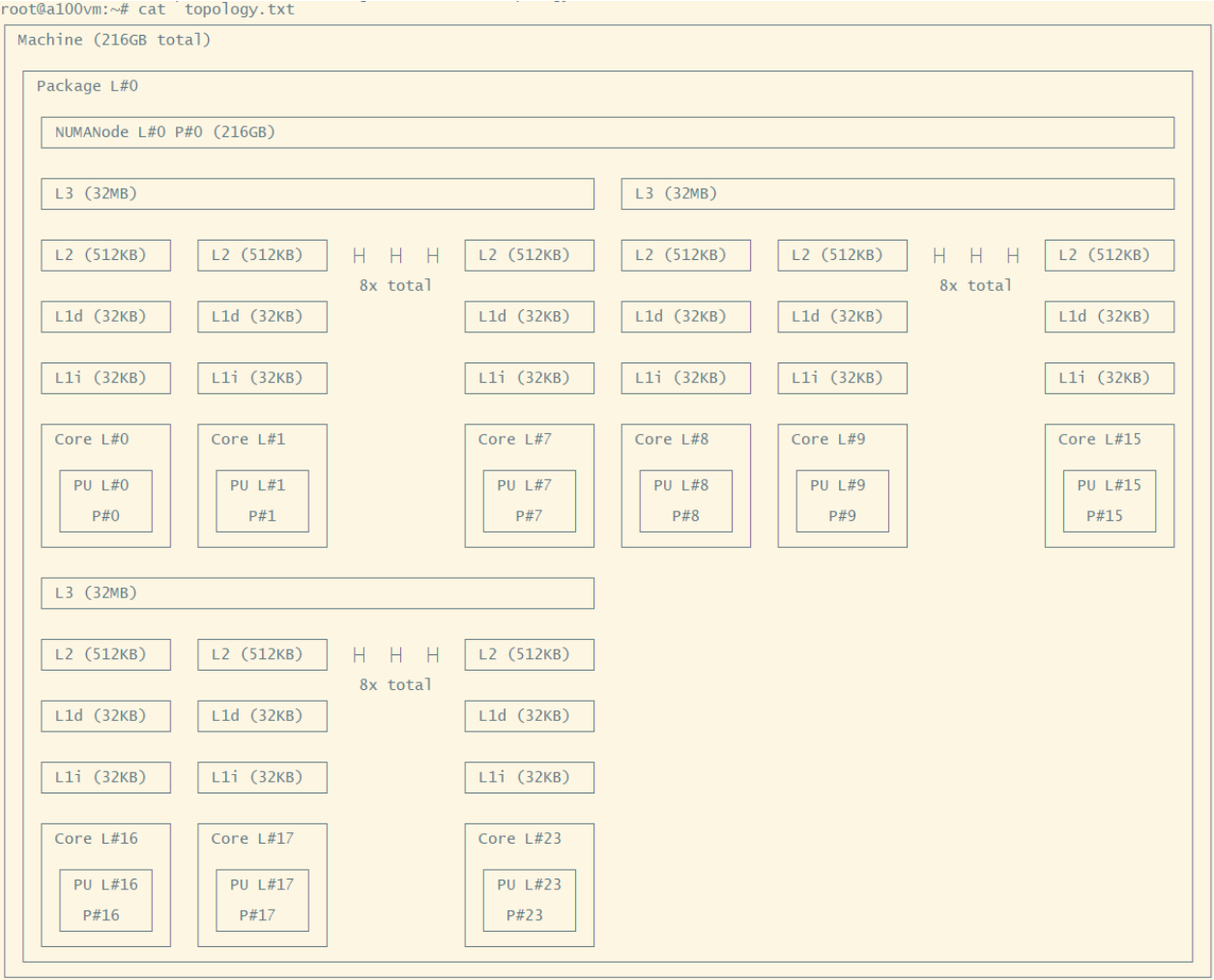1214x980 pixels.
Task: Click the "PU L#7" text
Action: click(525, 485)
